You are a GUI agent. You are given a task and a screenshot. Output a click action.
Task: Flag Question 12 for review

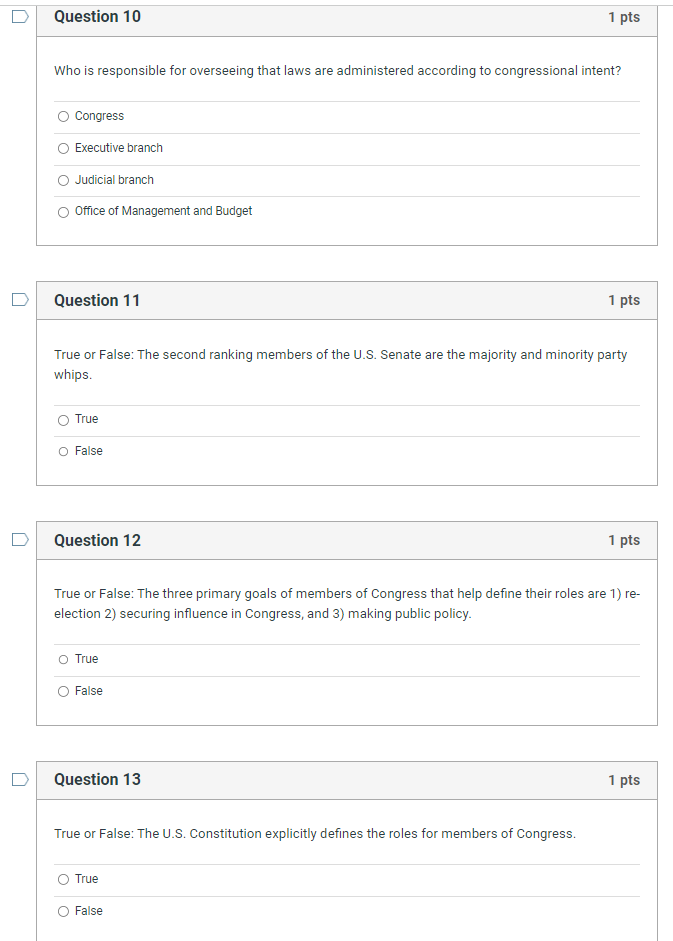tap(19, 539)
